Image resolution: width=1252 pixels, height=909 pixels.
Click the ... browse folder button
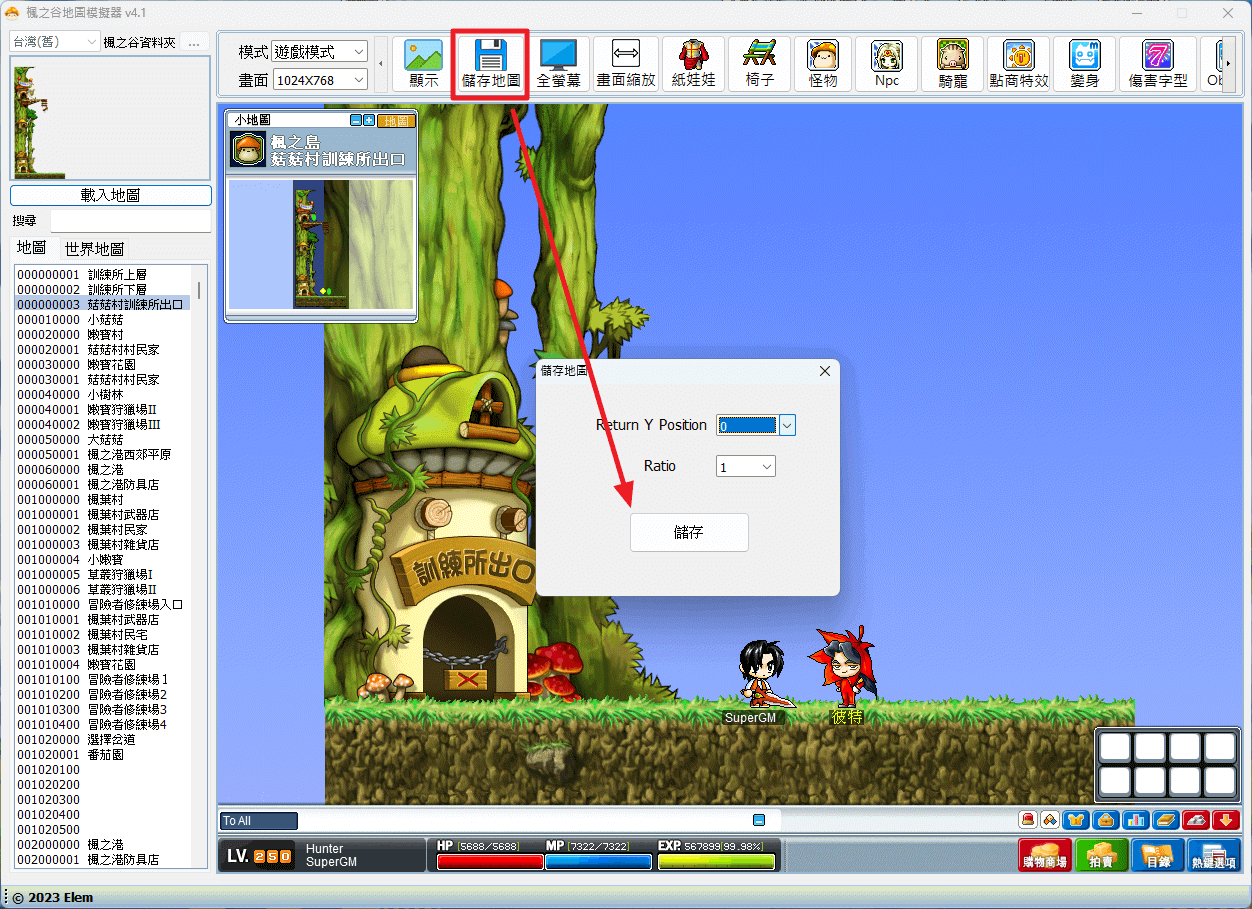click(x=195, y=42)
